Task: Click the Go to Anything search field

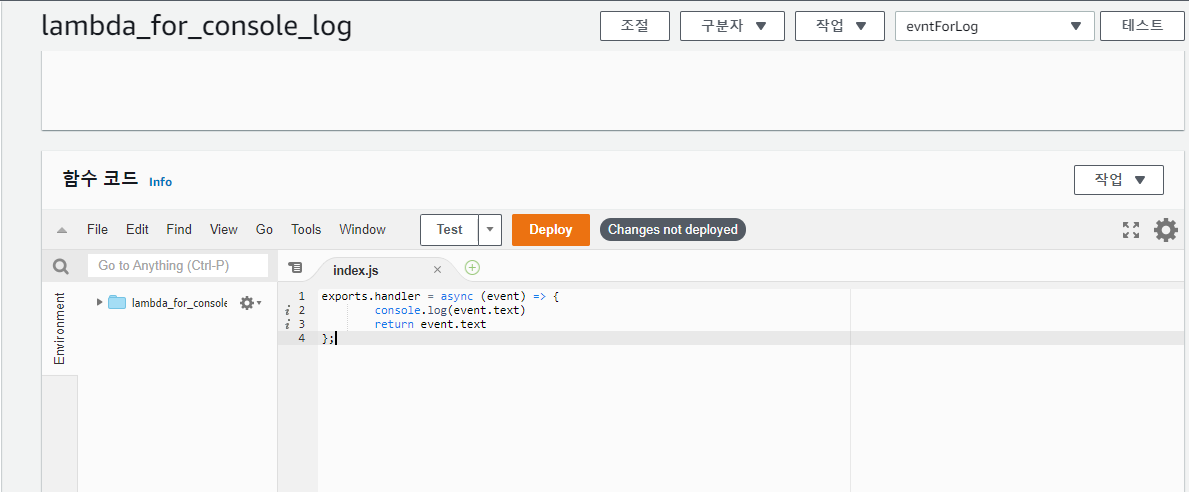Action: [x=178, y=265]
